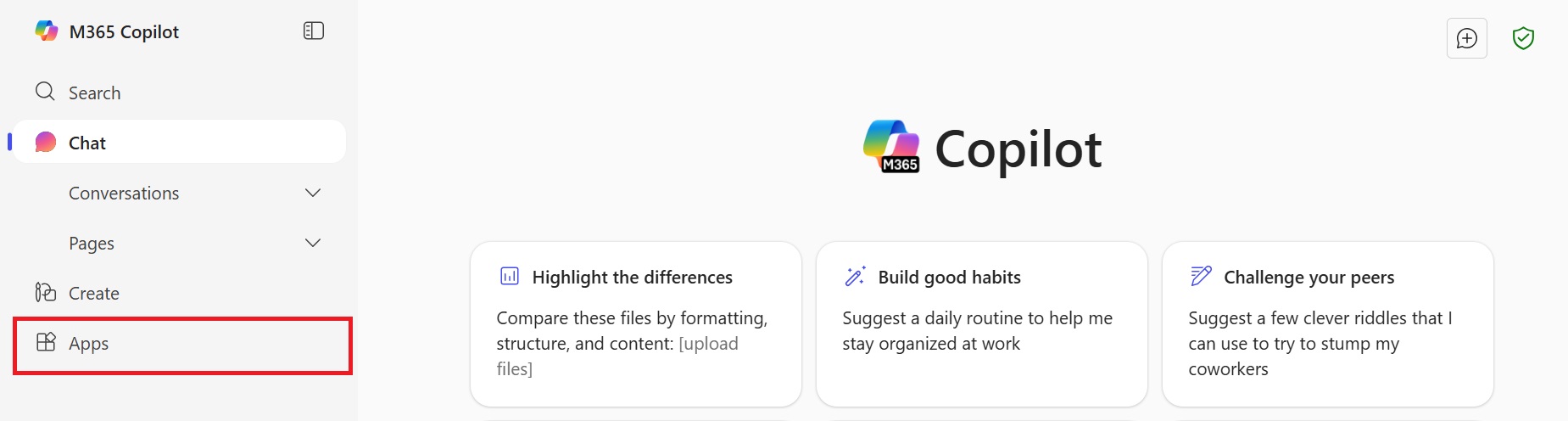Select the Highlight the differences prompt card
The width and height of the screenshot is (1568, 421).
635,323
